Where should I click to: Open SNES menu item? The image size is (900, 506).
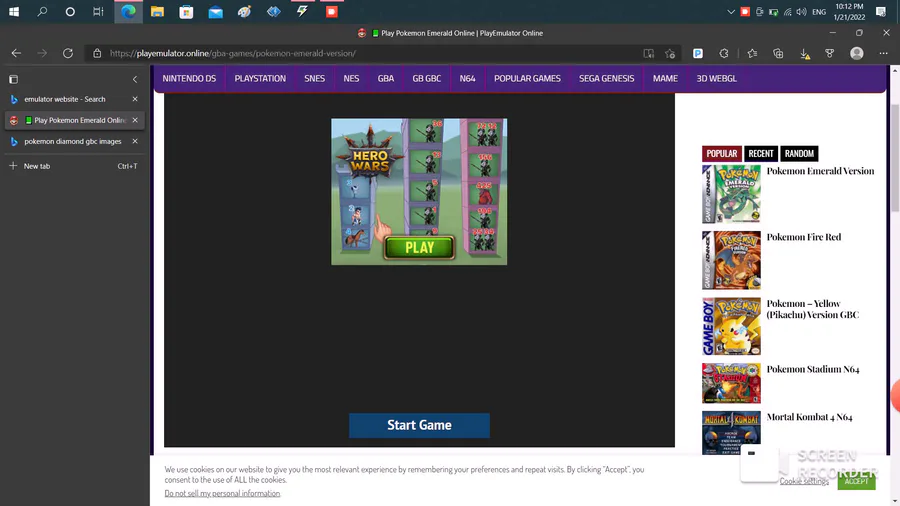point(315,79)
